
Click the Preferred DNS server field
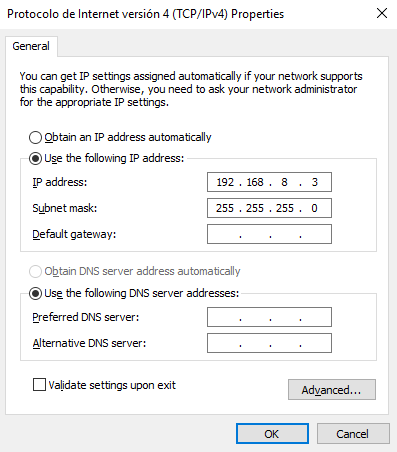pyautogui.click(x=269, y=317)
